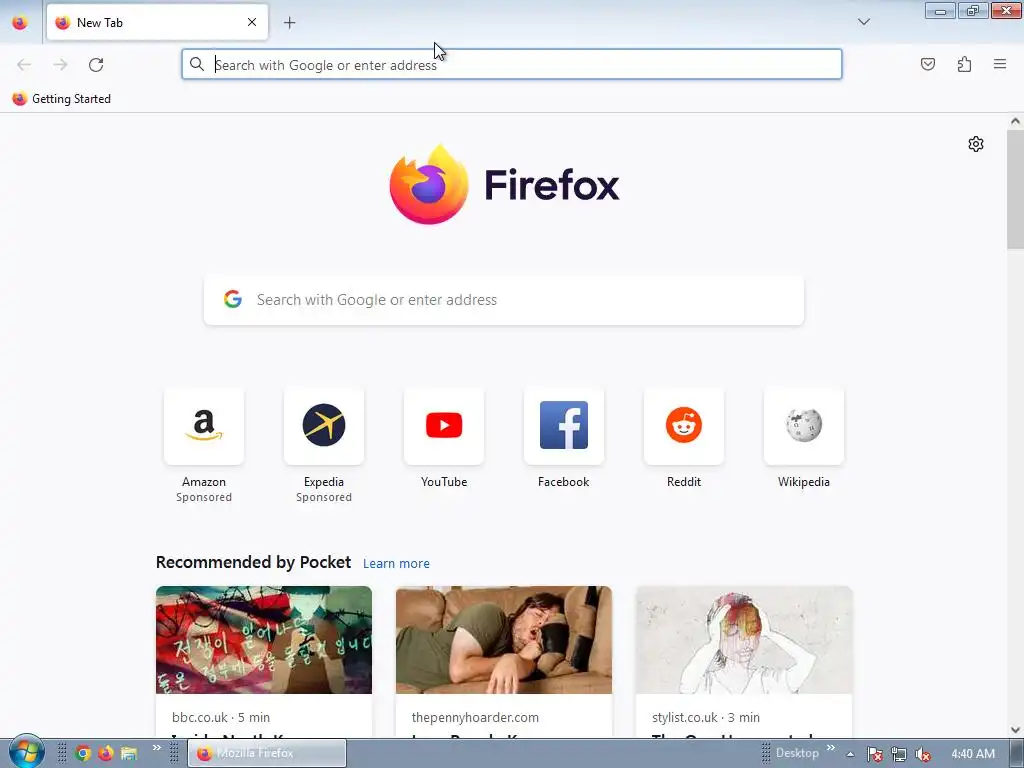Screen dimensions: 1024x768
Task: Select the New Tab tab
Action: coord(157,22)
